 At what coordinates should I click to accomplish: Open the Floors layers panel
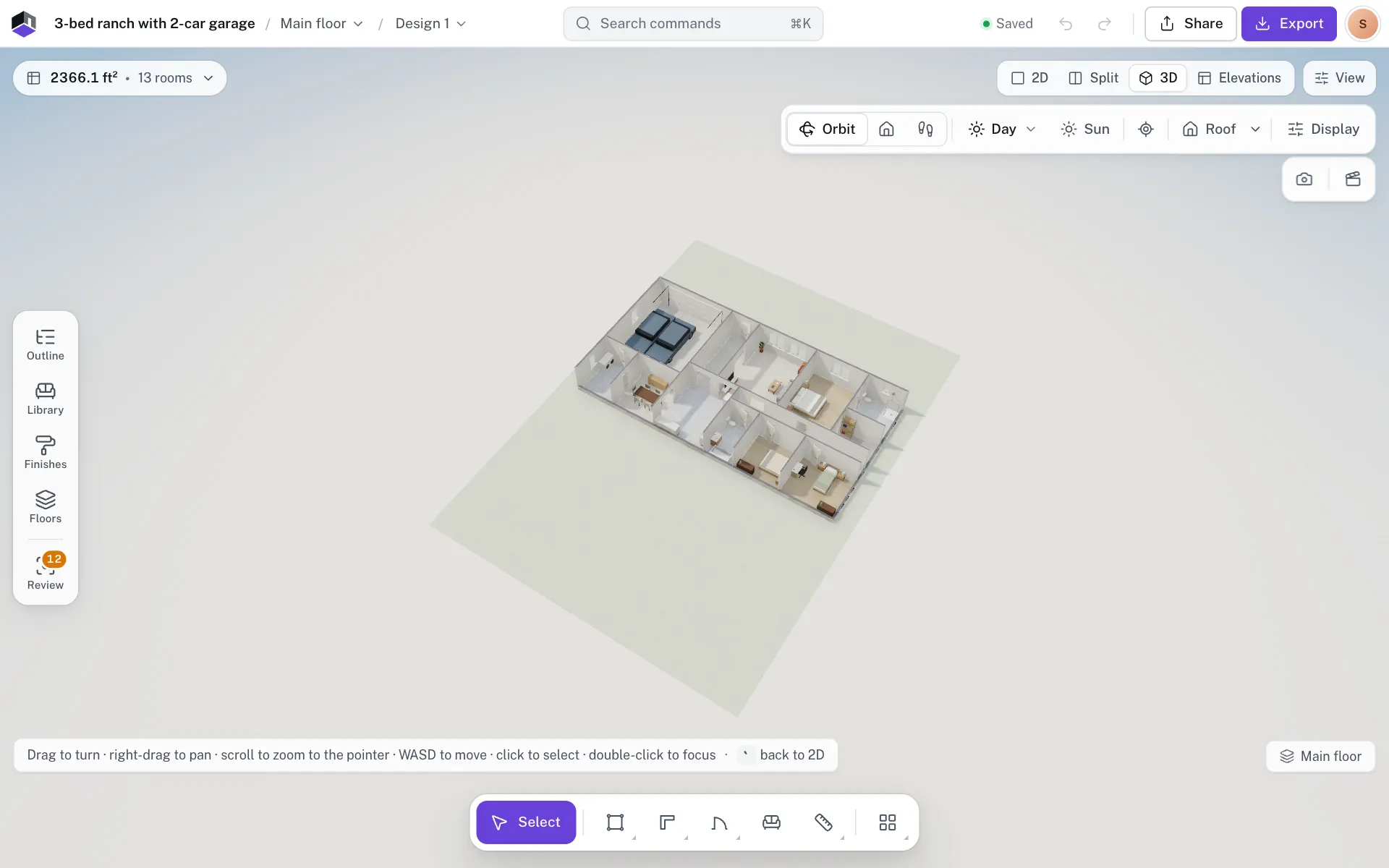45,508
